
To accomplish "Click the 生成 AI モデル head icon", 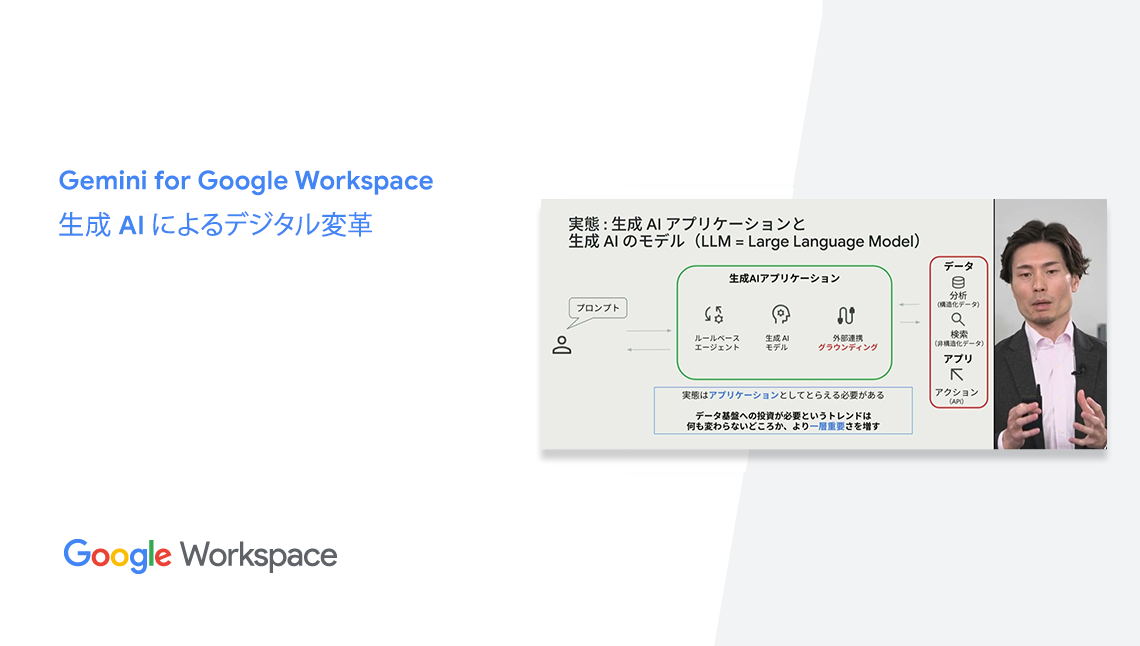I will (780, 314).
